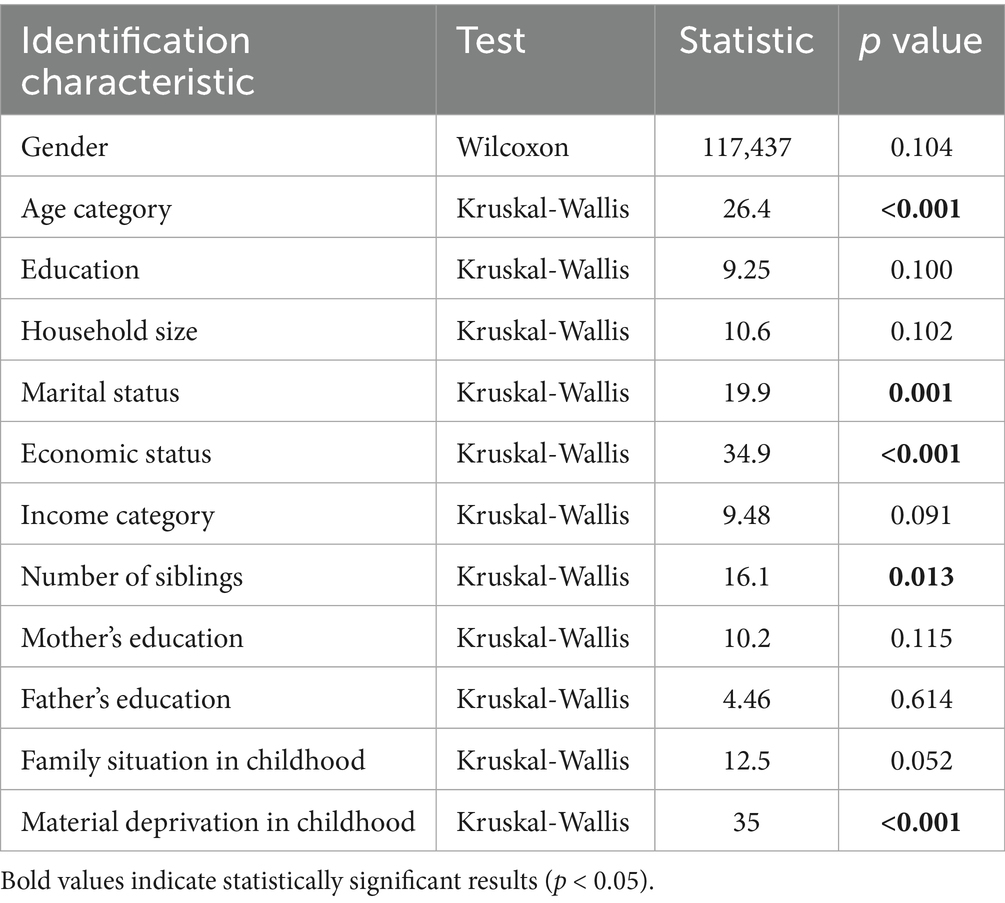Click the Father's education cell
The height and width of the screenshot is (903, 1005).
(126, 699)
